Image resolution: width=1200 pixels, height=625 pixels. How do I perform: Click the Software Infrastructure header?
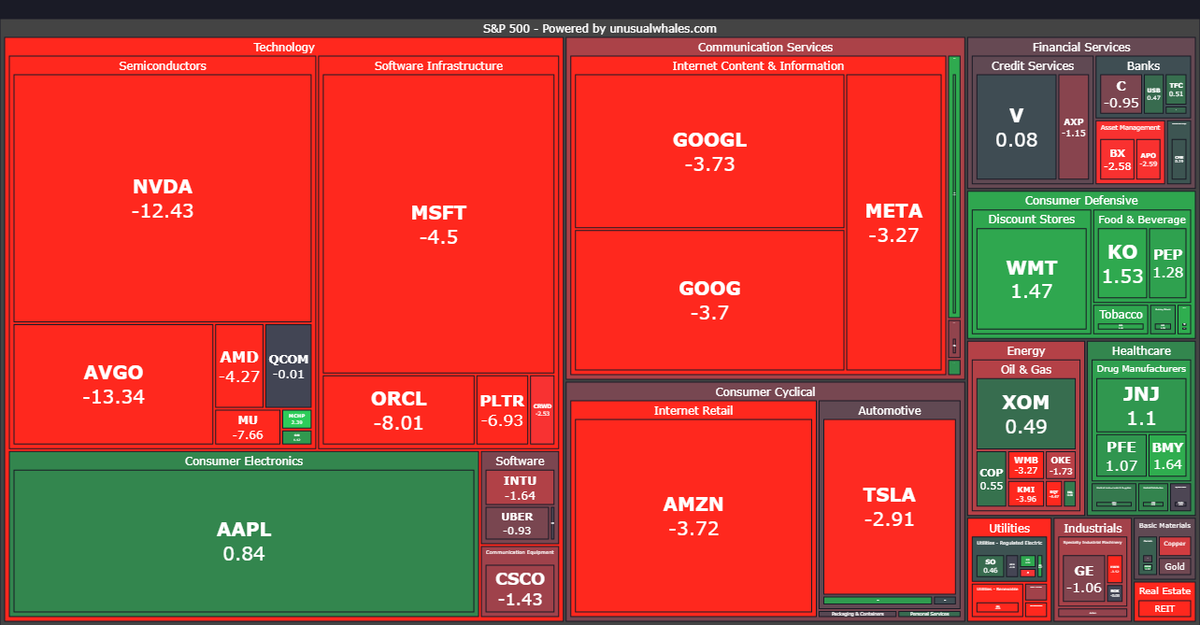point(439,66)
